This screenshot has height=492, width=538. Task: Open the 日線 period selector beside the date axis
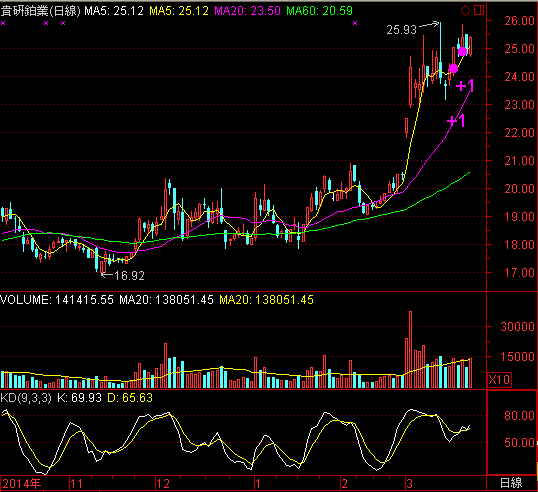pos(511,483)
